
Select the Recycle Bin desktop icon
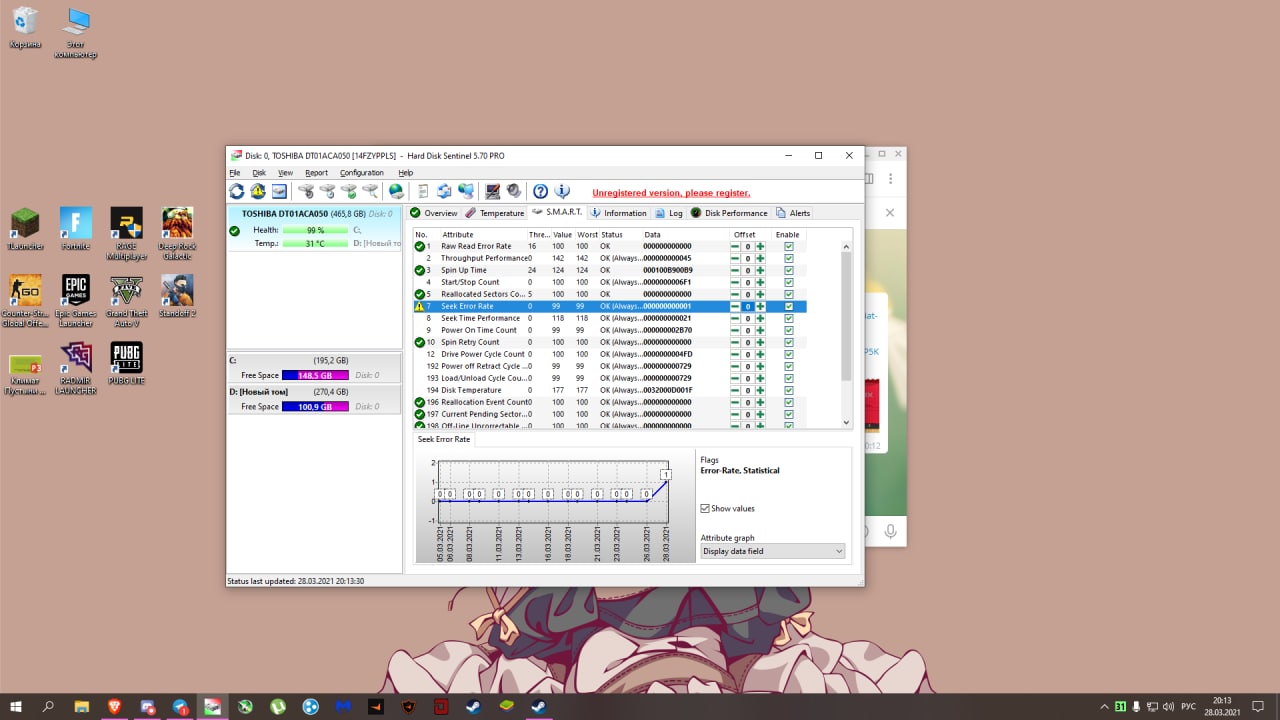(x=25, y=28)
